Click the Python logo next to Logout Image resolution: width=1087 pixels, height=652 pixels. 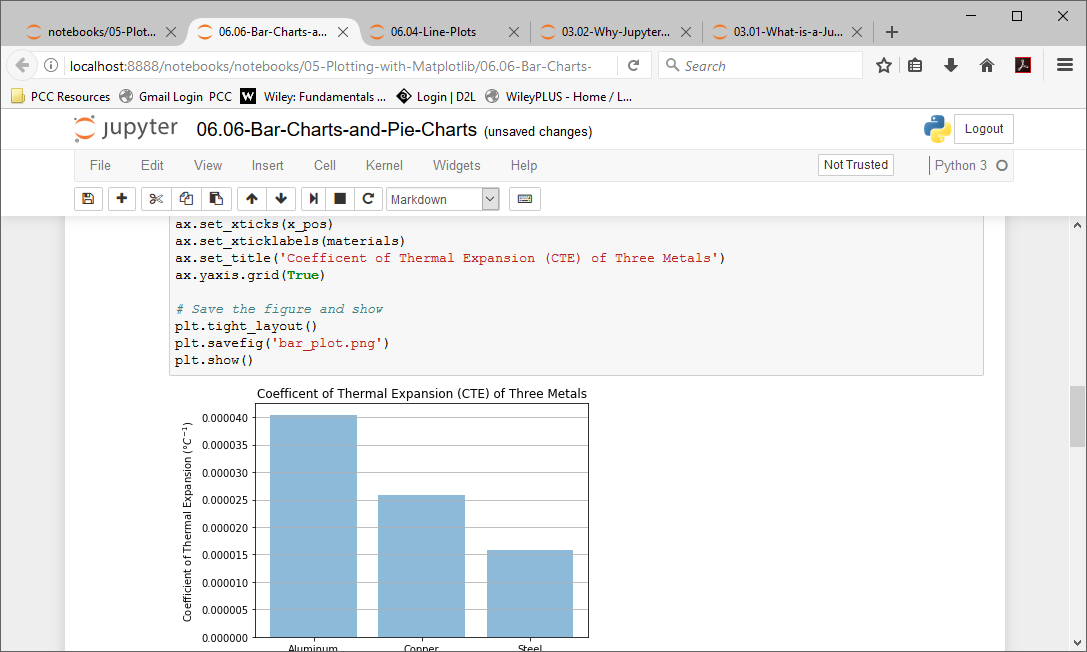tap(937, 128)
